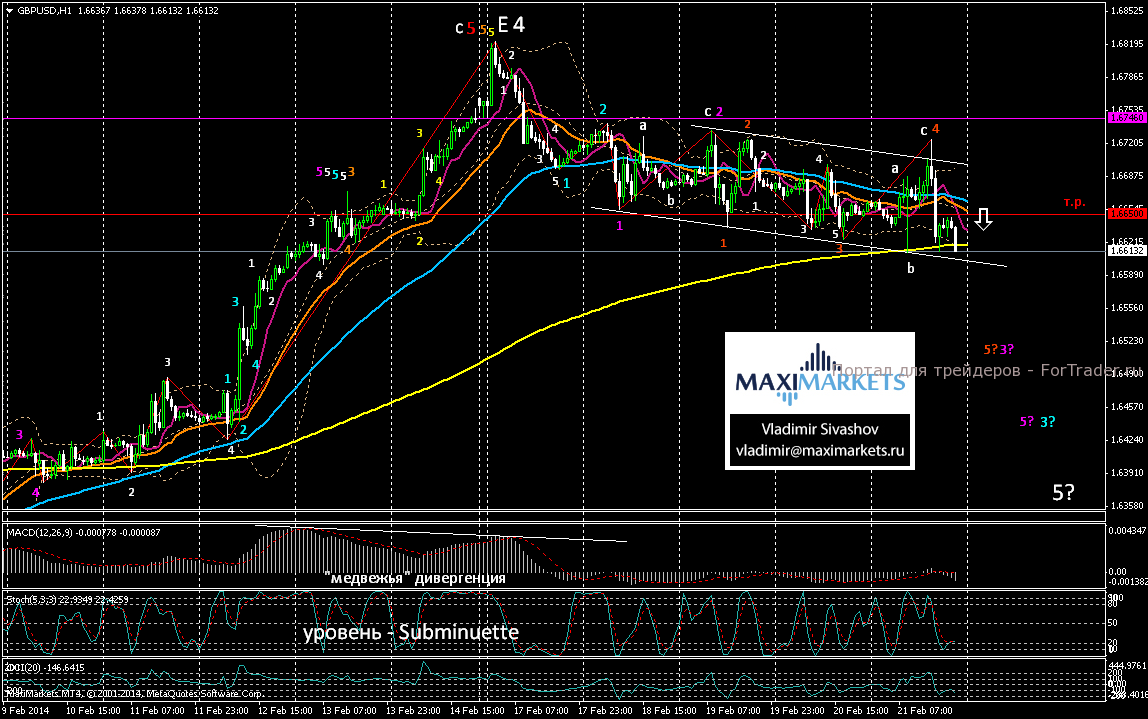
Task: Select the "медвежья" дивергенция annotation text
Action: pyautogui.click(x=415, y=578)
